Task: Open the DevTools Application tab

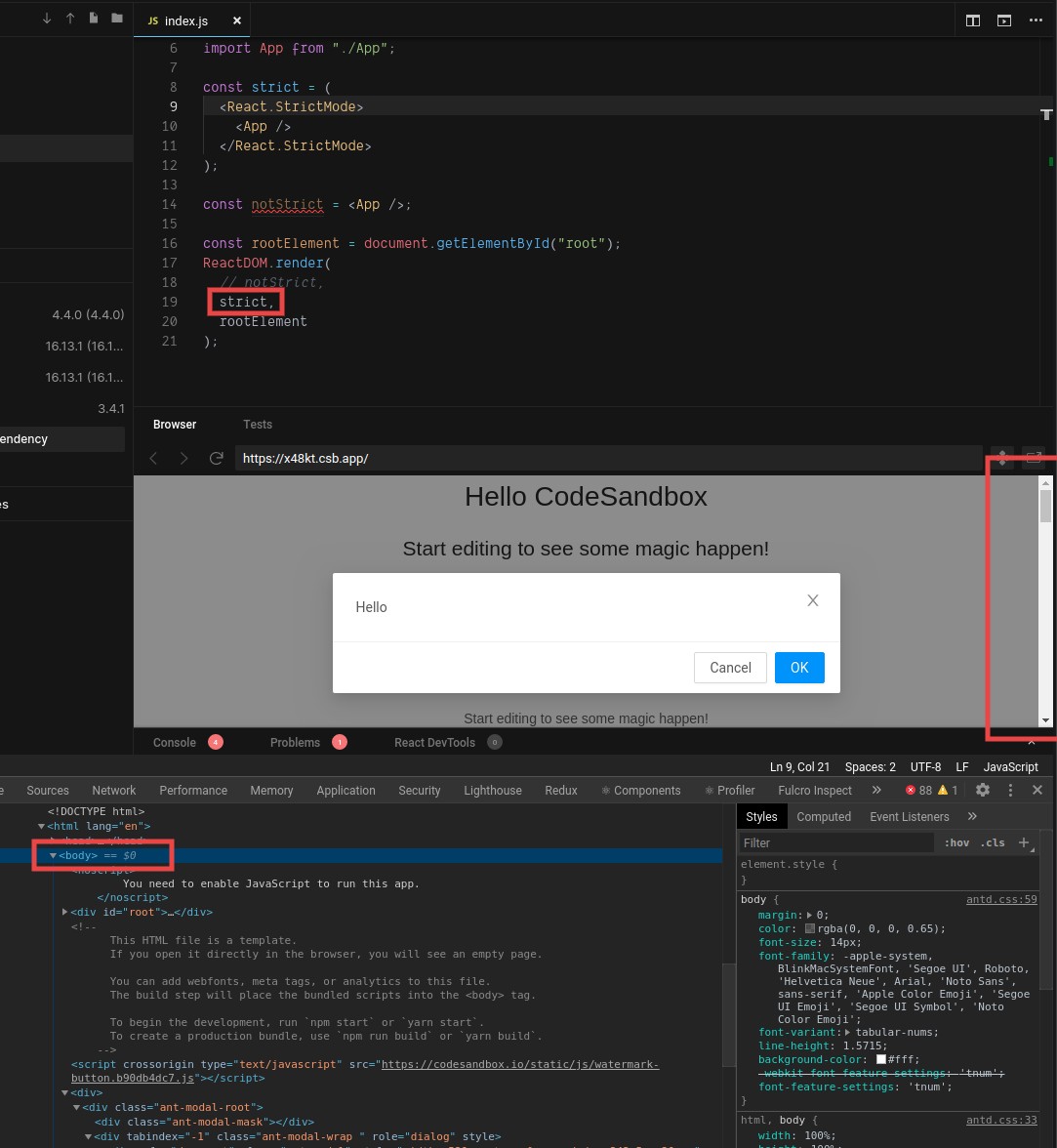Action: (346, 791)
